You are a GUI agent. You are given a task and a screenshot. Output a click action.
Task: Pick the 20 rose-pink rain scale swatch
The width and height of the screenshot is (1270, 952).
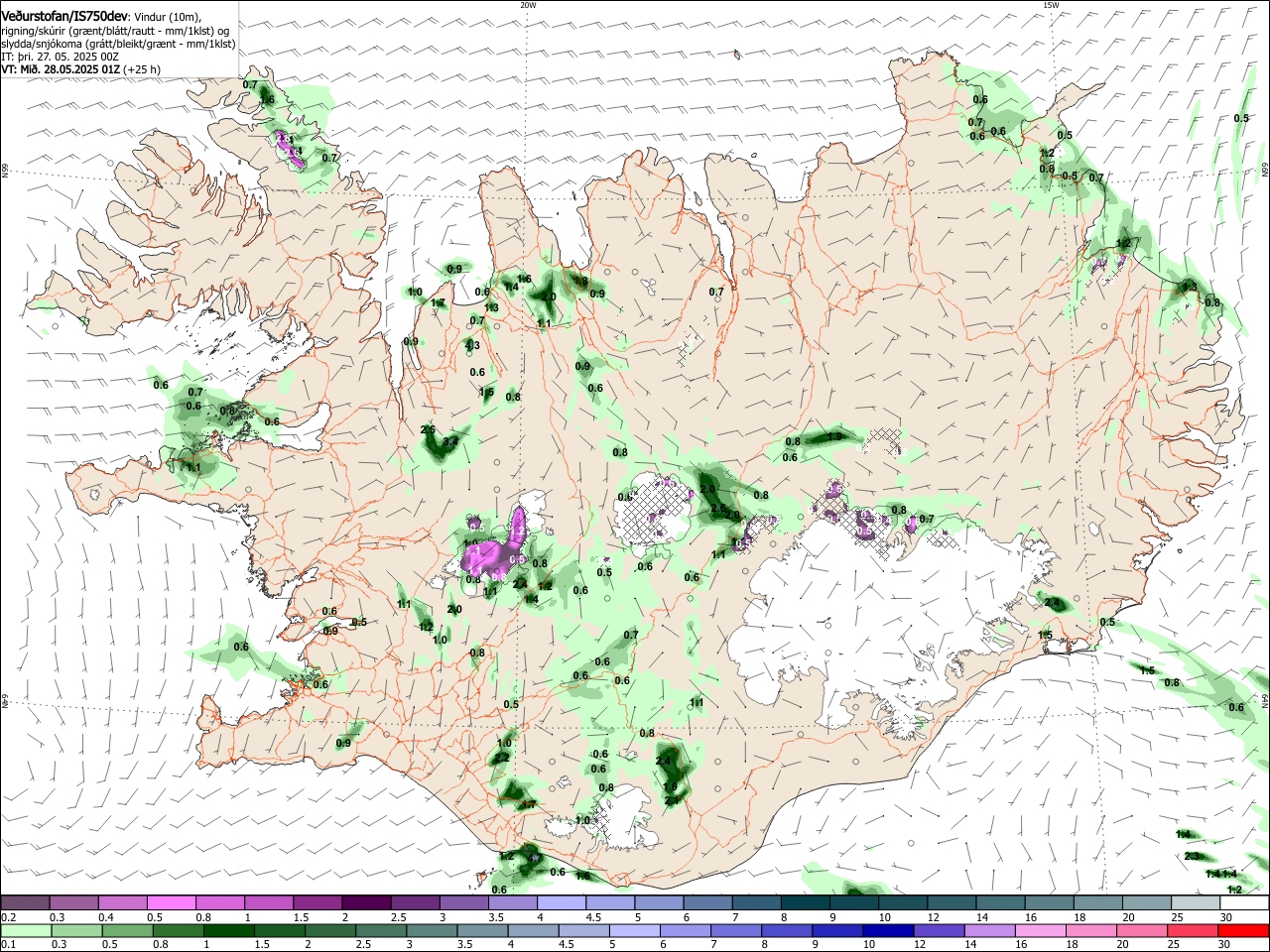(x=1141, y=932)
